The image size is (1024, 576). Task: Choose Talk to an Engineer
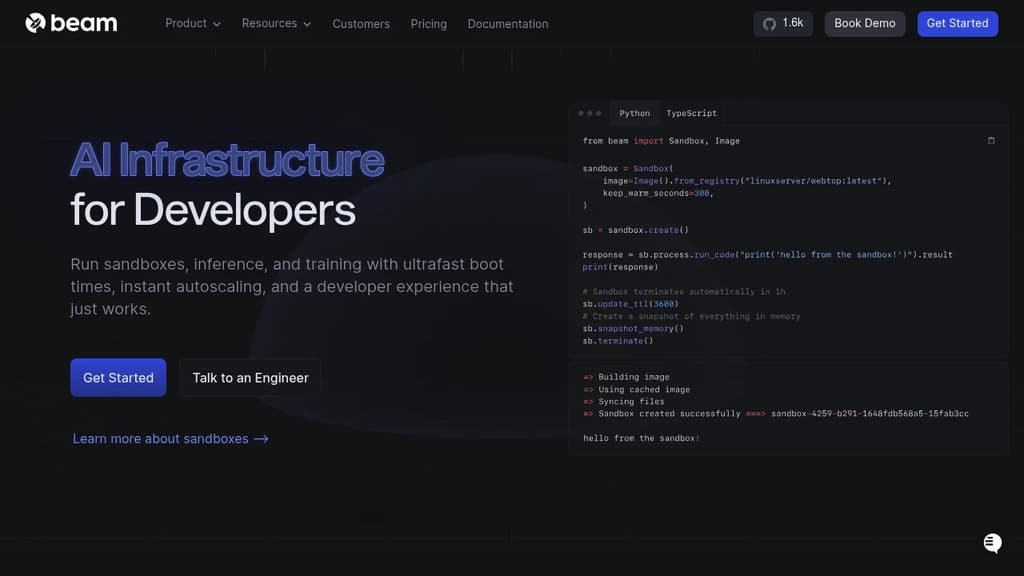pyautogui.click(x=250, y=377)
